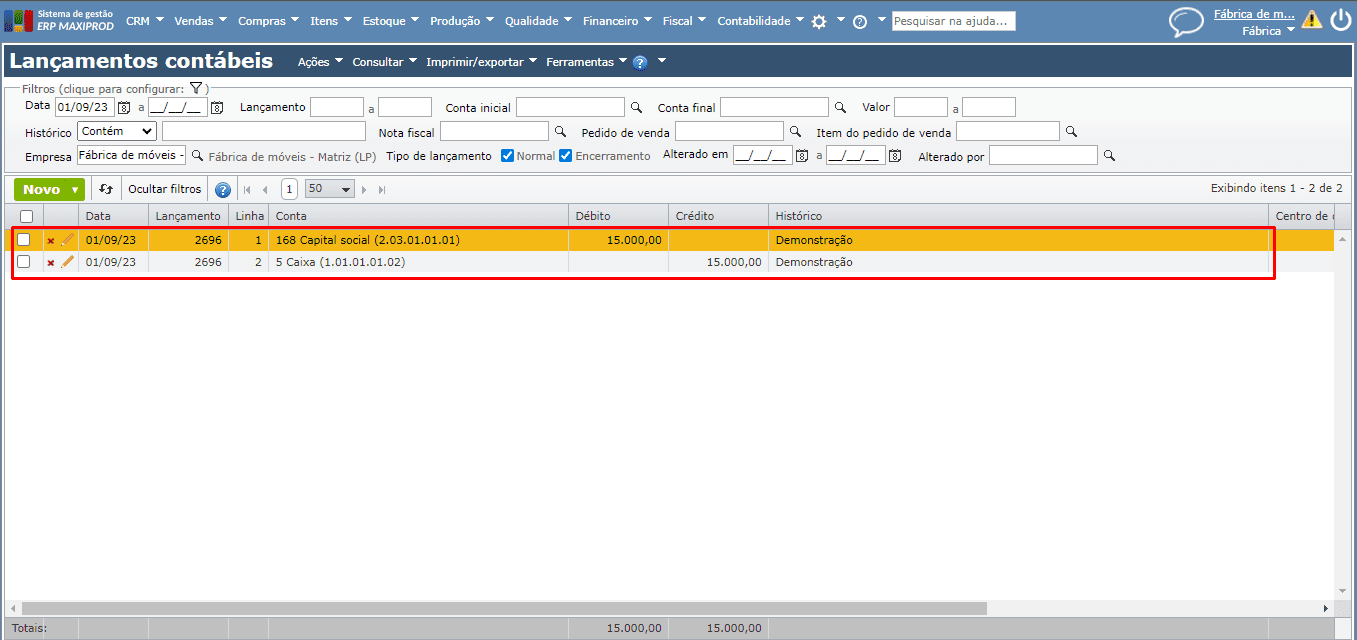Go to first page of grid
Viewport: 1357px width, 640px height.
(x=247, y=189)
